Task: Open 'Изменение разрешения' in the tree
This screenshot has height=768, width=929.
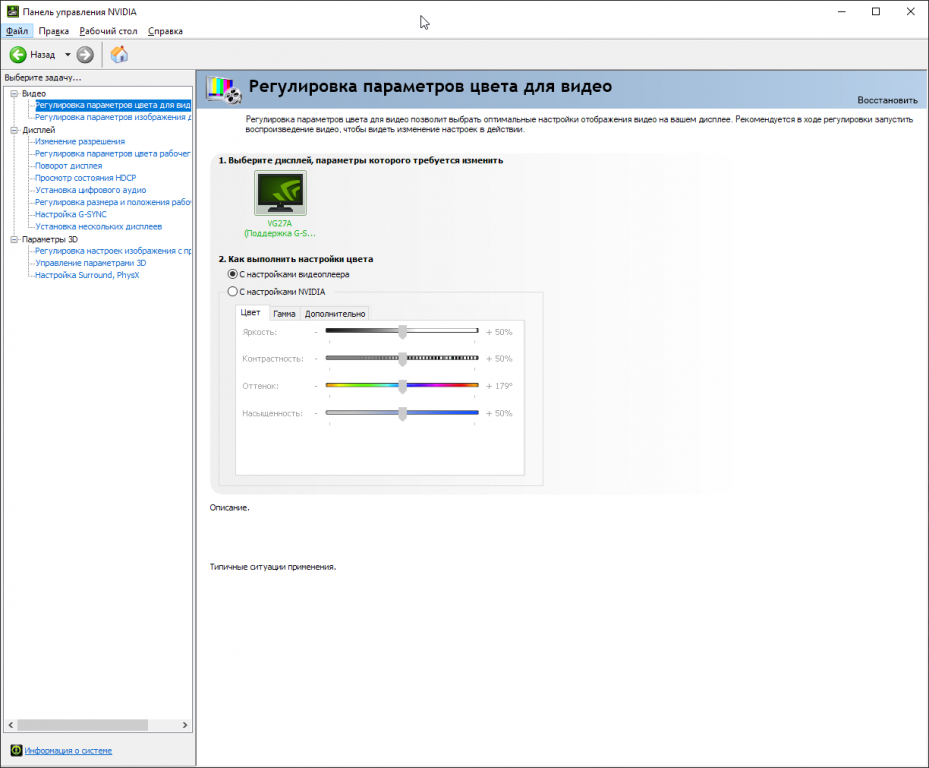Action: (80, 142)
